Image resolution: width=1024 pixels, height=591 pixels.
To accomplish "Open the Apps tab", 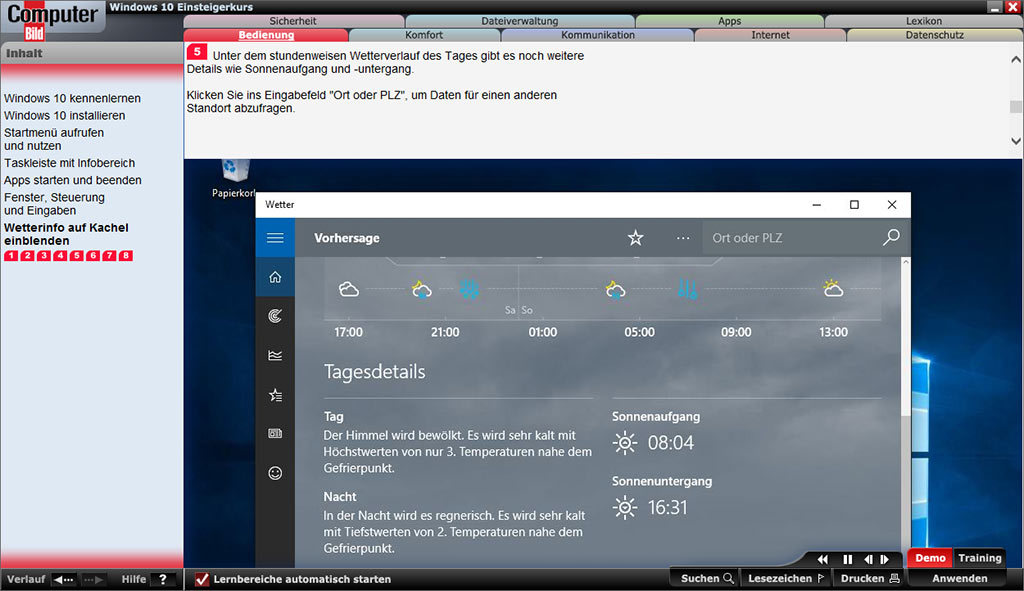I will point(729,21).
